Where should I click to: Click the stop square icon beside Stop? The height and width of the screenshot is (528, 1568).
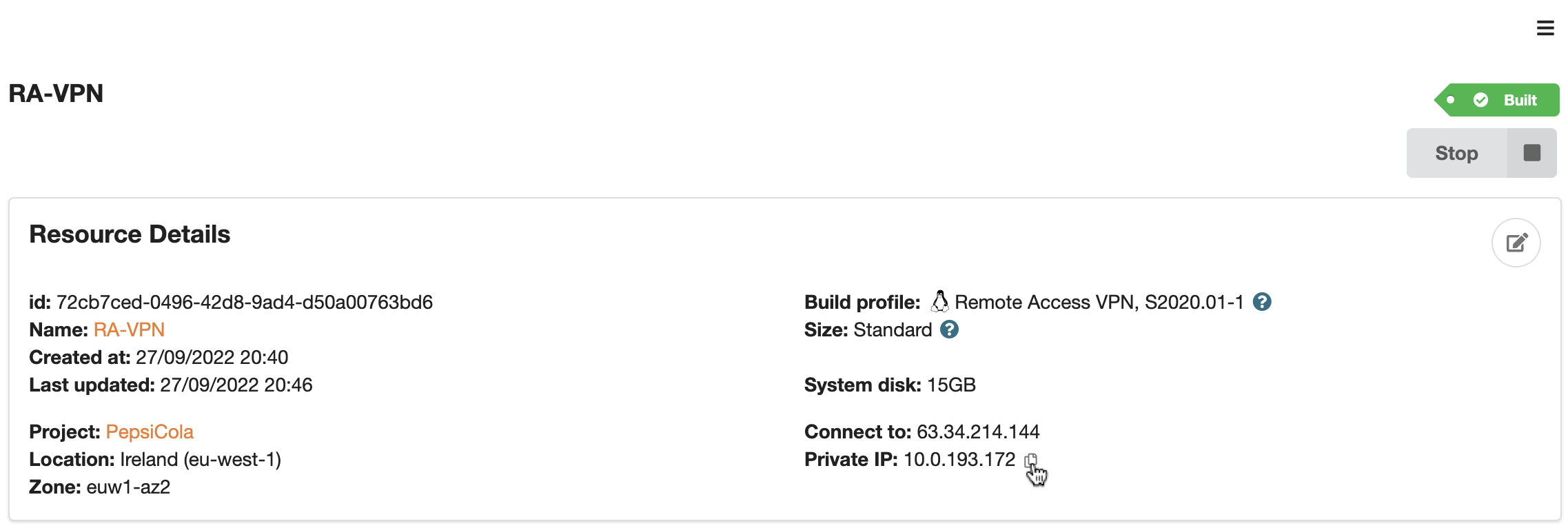1531,152
